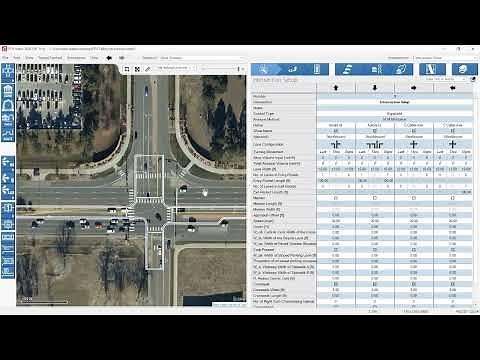Click the Northbound approach label cell
This screenshot has height=360, width=480.
tap(336, 136)
